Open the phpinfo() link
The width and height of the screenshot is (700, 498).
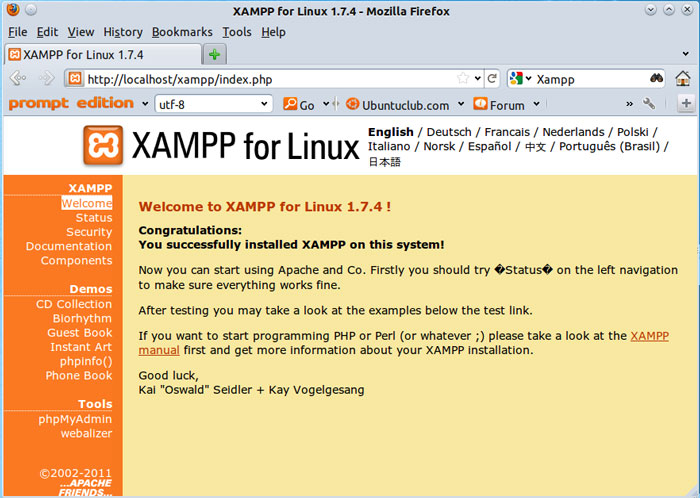(86, 361)
